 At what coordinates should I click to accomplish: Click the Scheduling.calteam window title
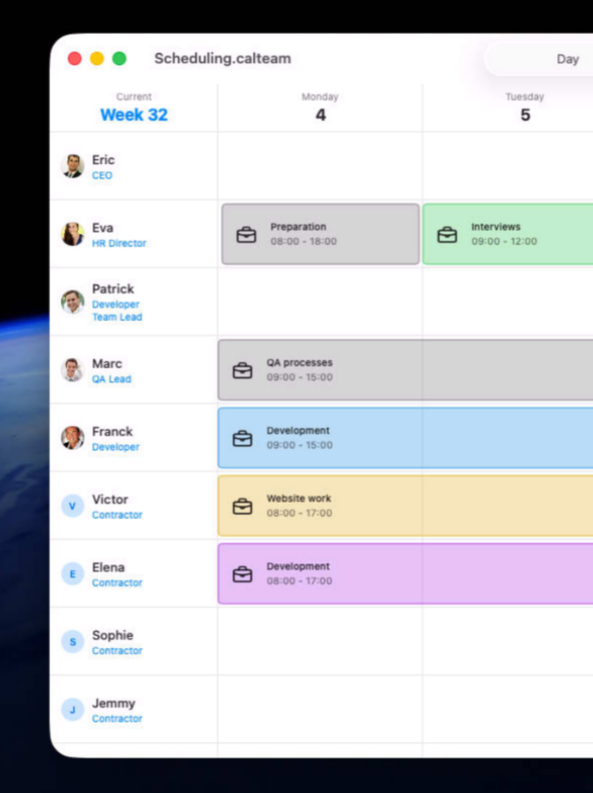click(222, 59)
